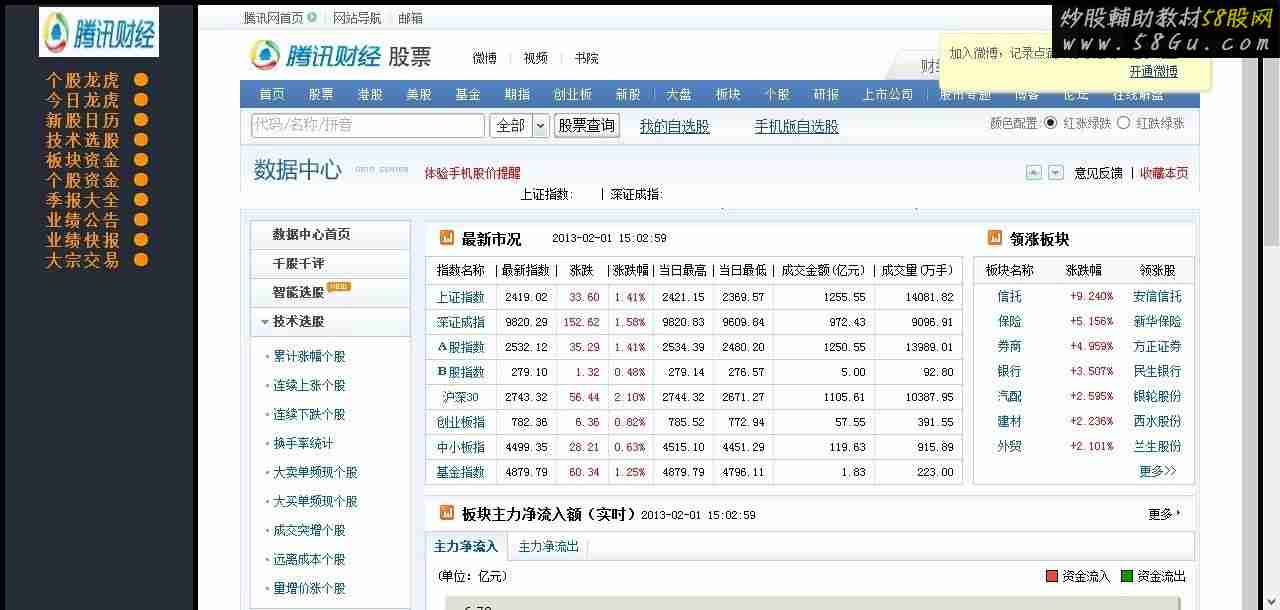Switch to the 主力净流出 tab
The image size is (1280, 610).
click(549, 546)
